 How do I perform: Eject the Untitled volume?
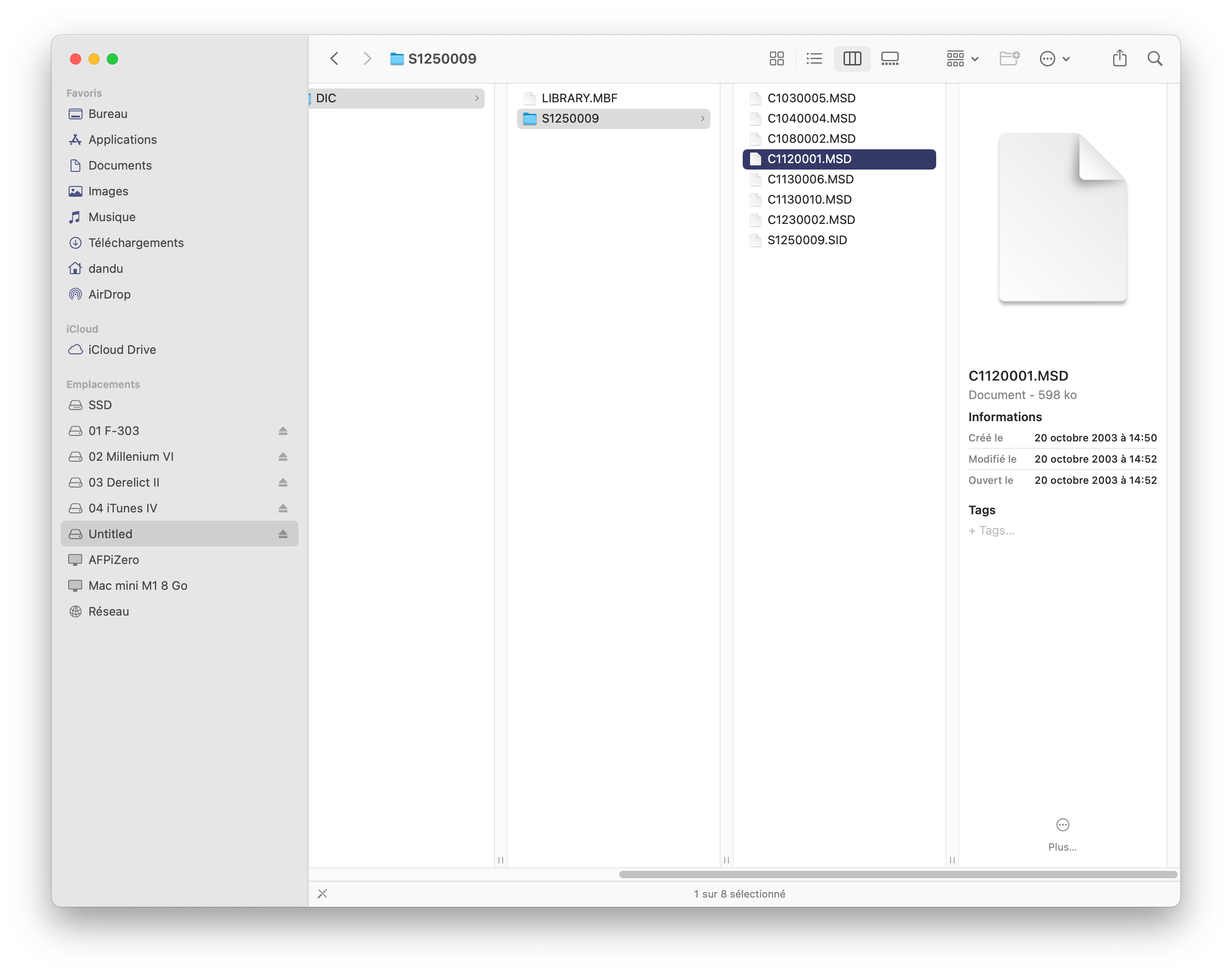click(x=282, y=534)
